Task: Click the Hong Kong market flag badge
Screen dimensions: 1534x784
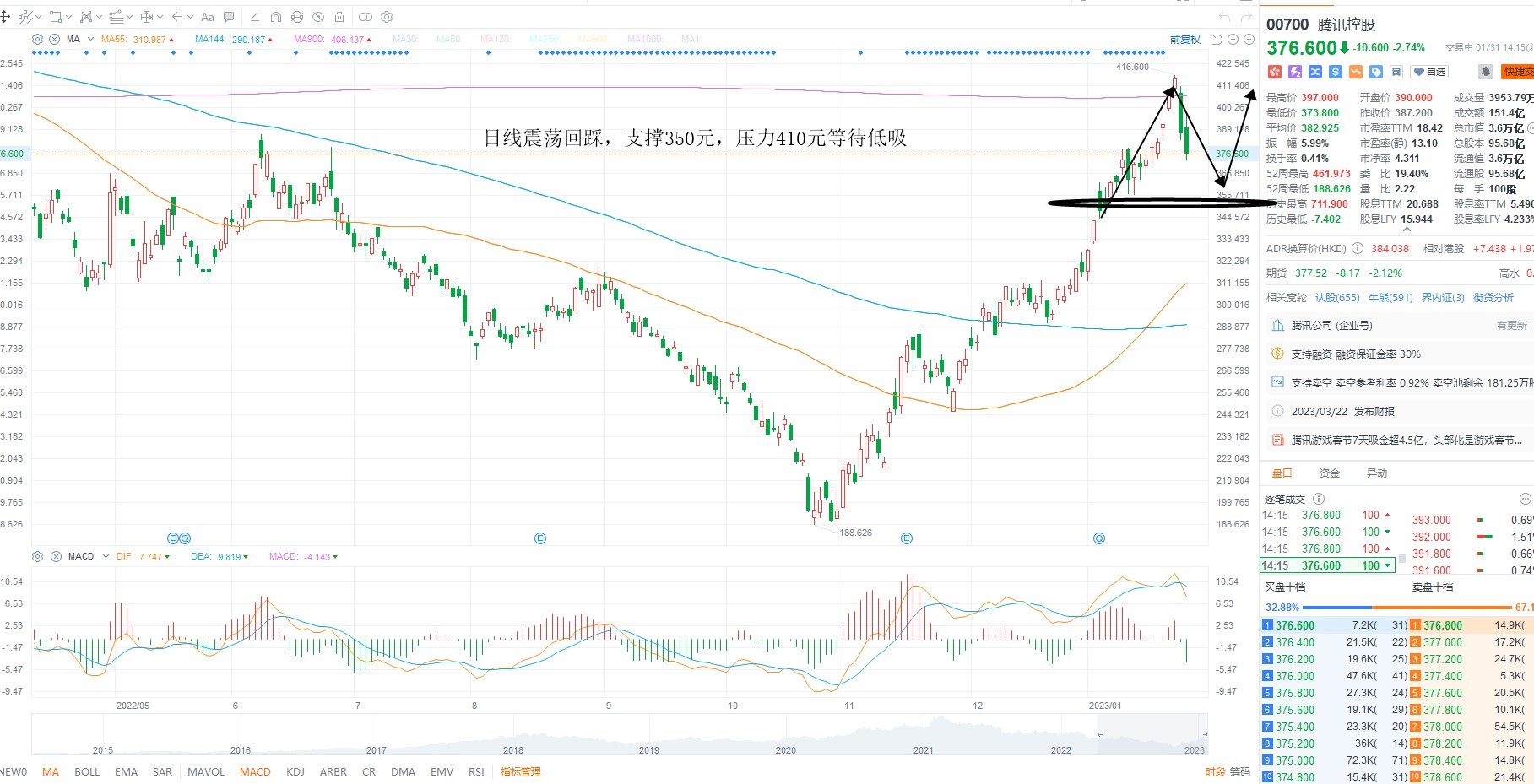Action: tap(1275, 72)
